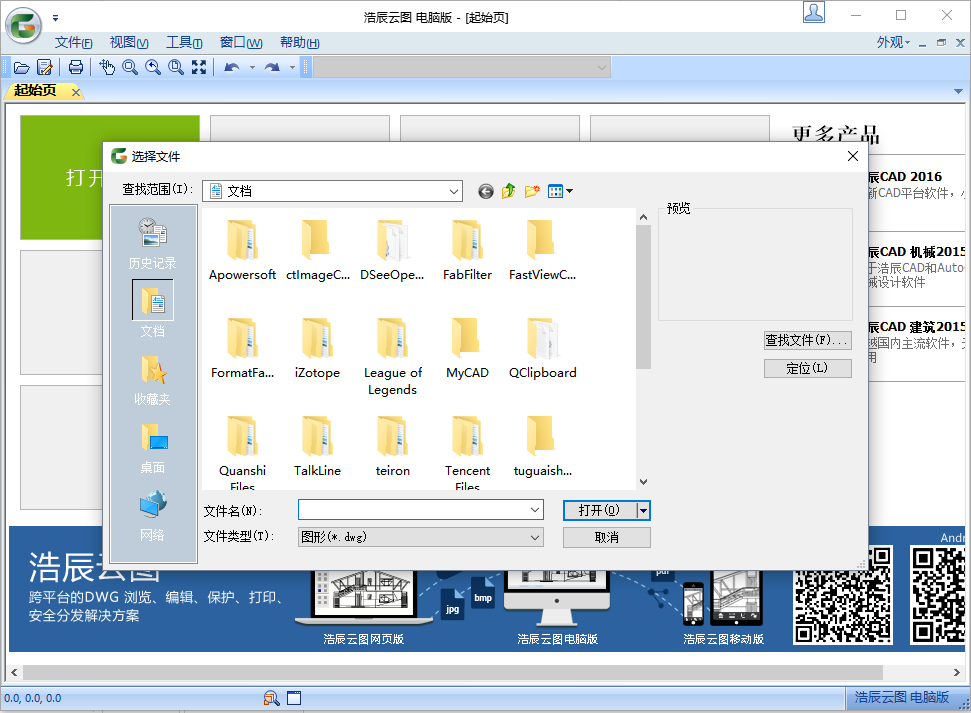Expand the 外观 appearance menu

coord(893,42)
